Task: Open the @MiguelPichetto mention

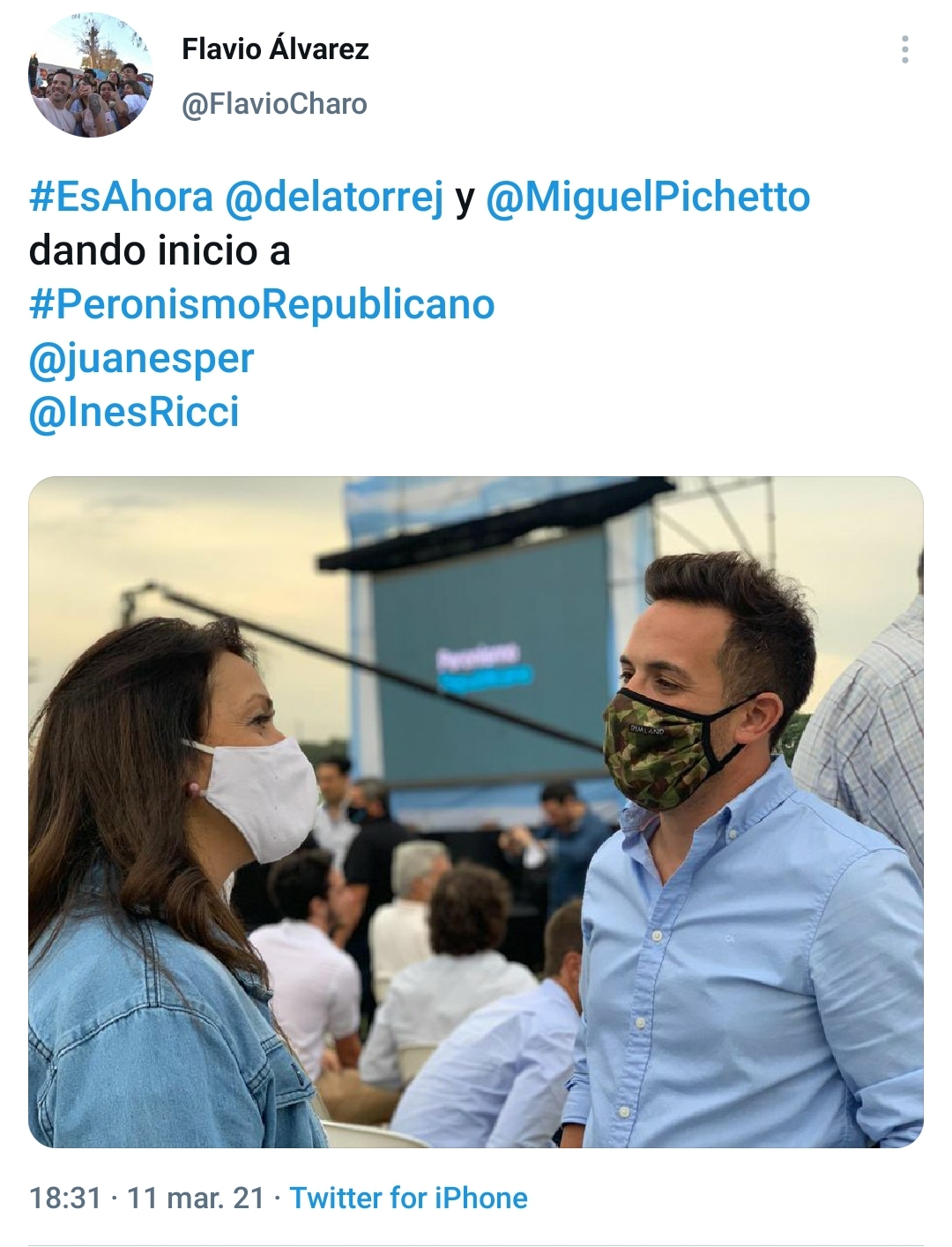Action: coord(648,198)
